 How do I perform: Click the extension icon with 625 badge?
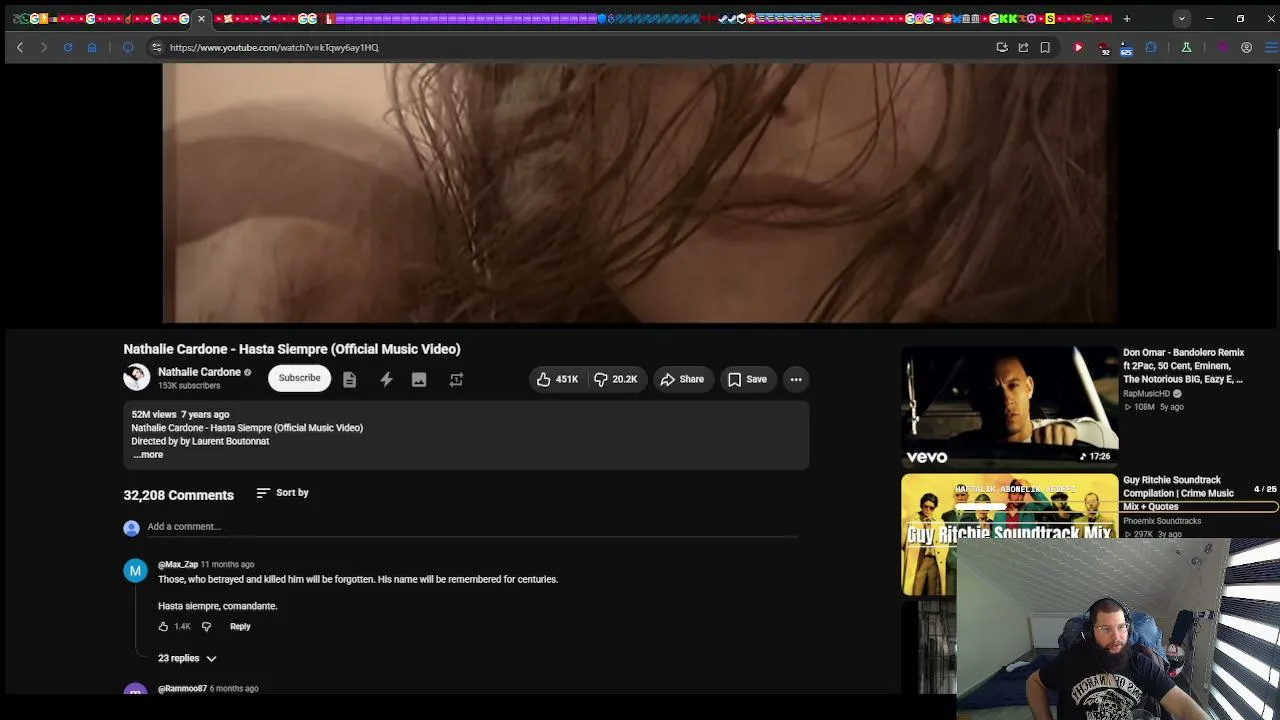coord(1126,47)
